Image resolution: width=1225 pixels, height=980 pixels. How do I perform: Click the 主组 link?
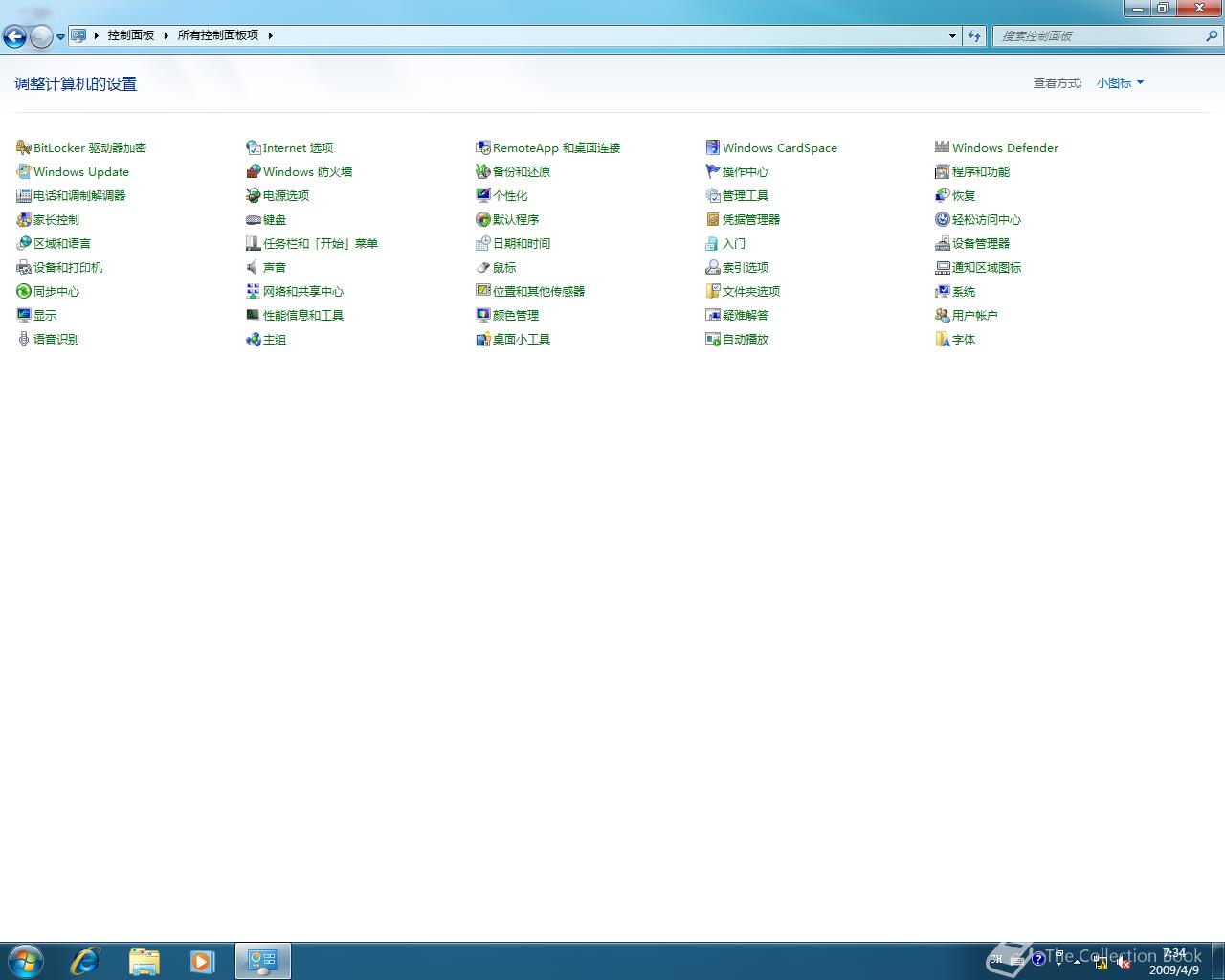pos(275,339)
